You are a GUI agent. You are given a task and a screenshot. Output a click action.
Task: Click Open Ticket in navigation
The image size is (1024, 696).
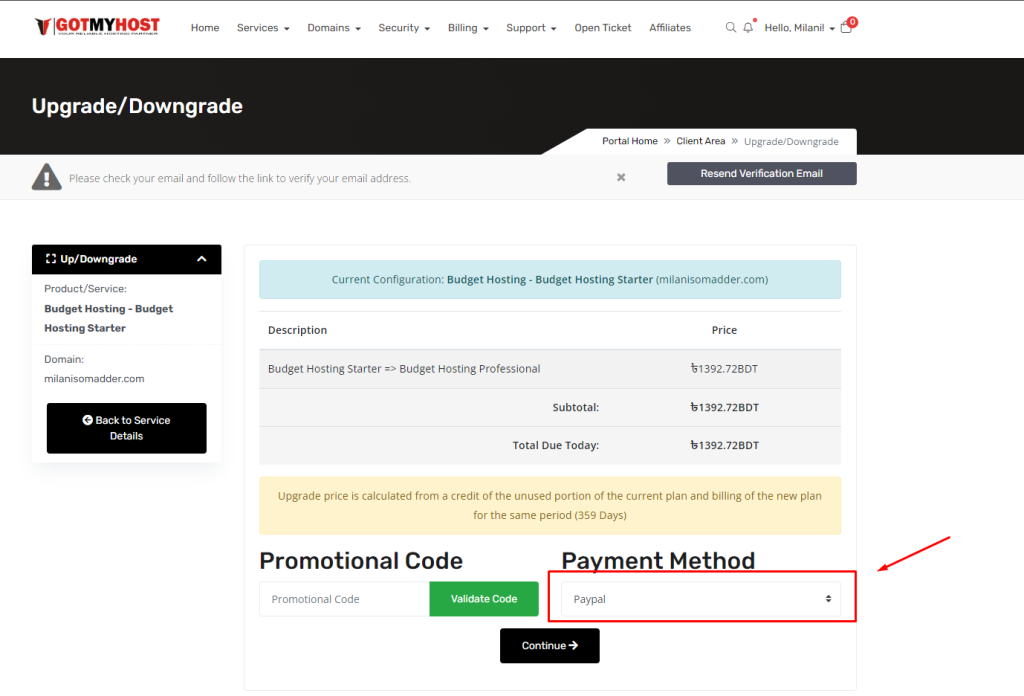pyautogui.click(x=603, y=28)
